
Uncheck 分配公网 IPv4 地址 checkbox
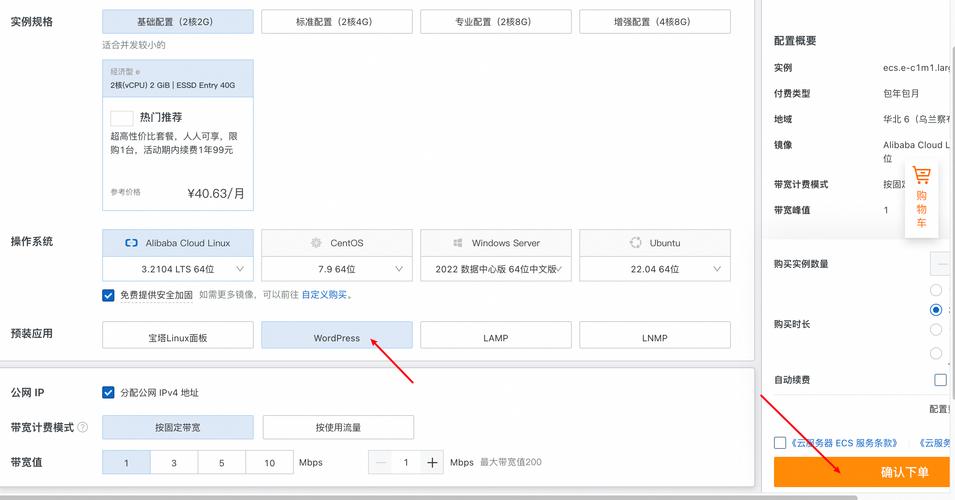108,392
